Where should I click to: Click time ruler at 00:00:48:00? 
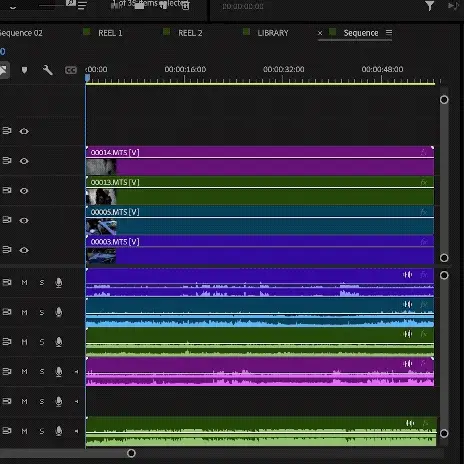pyautogui.click(x=382, y=69)
